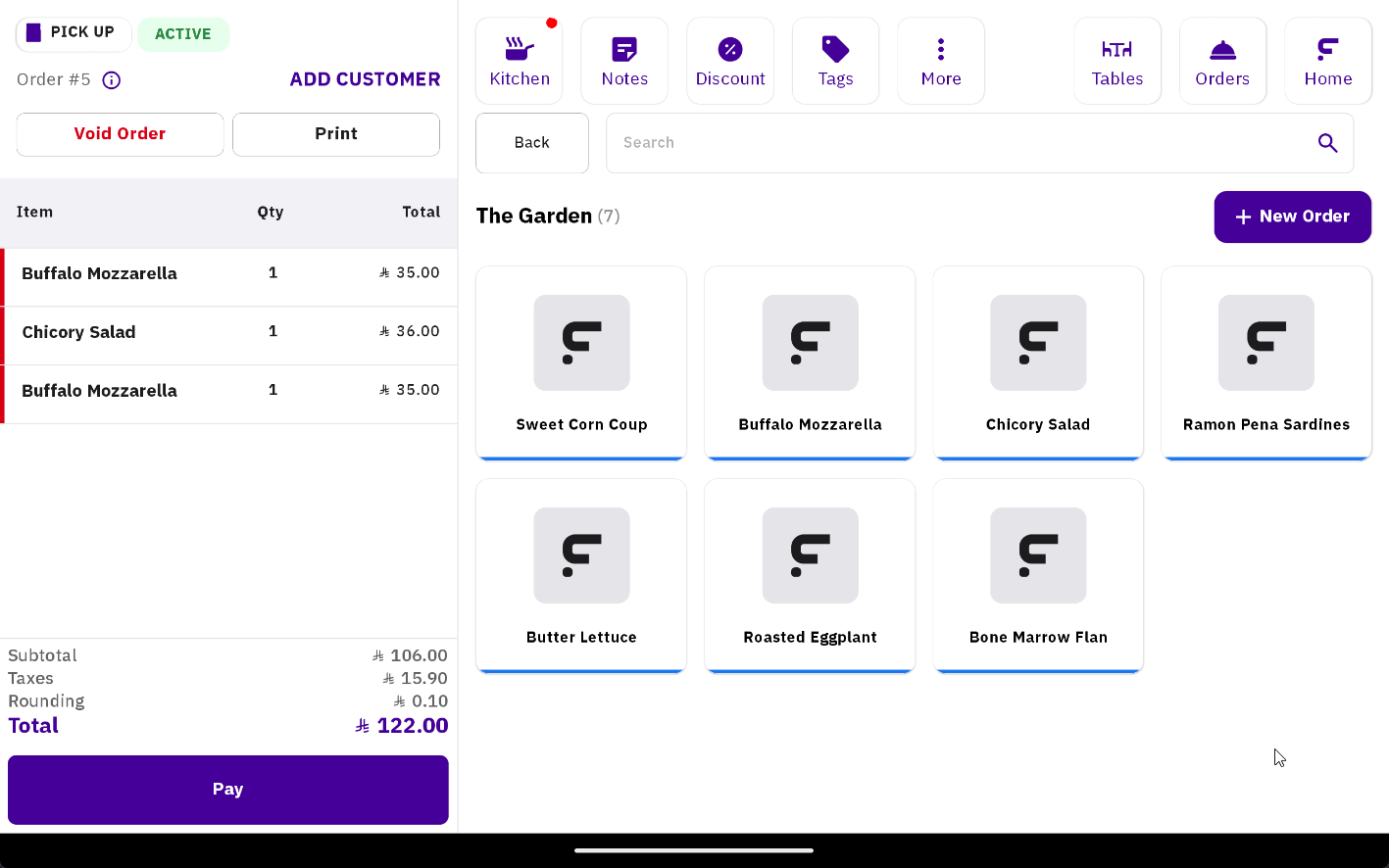Open the Orders list

pos(1222,61)
